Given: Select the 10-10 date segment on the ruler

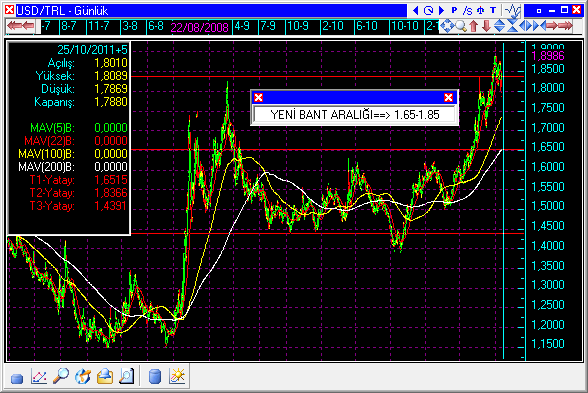Looking at the screenshot, I should [404, 26].
